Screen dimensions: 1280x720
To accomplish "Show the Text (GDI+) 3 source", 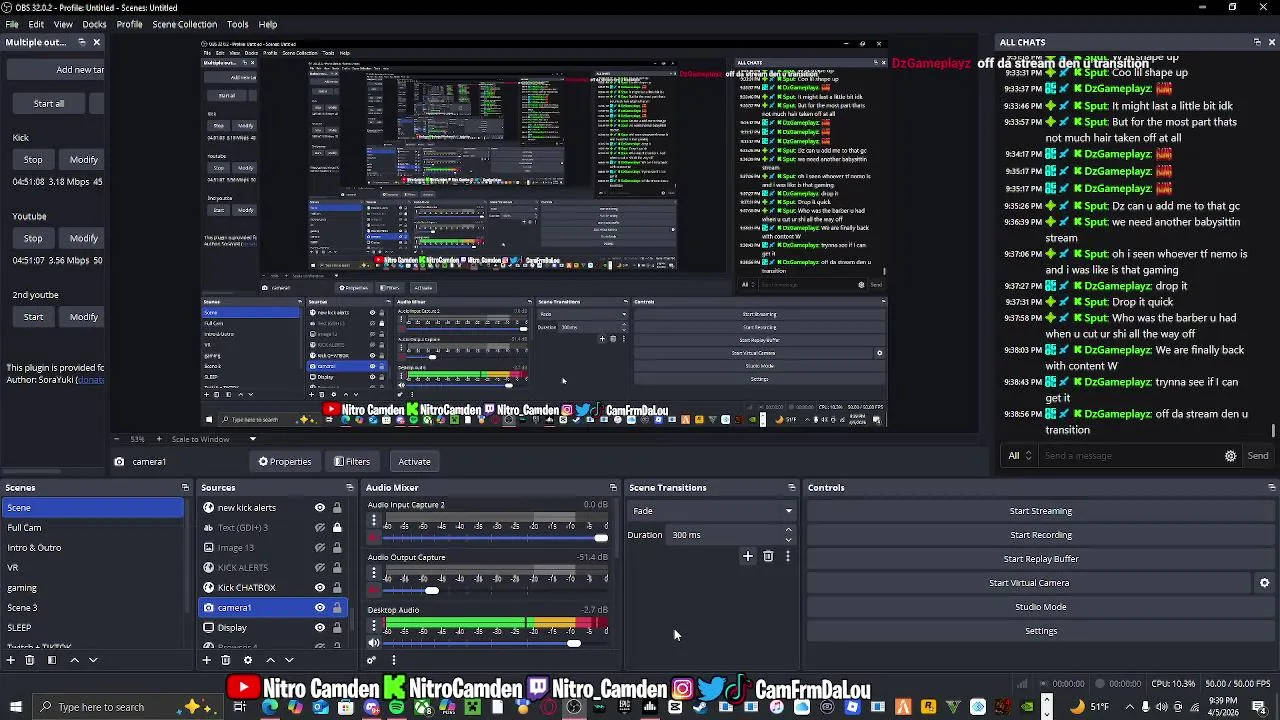I will [320, 528].
